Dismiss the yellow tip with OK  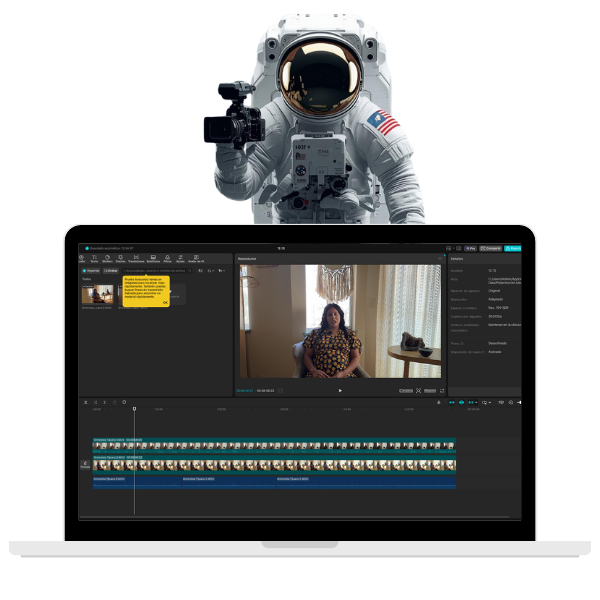point(165,303)
